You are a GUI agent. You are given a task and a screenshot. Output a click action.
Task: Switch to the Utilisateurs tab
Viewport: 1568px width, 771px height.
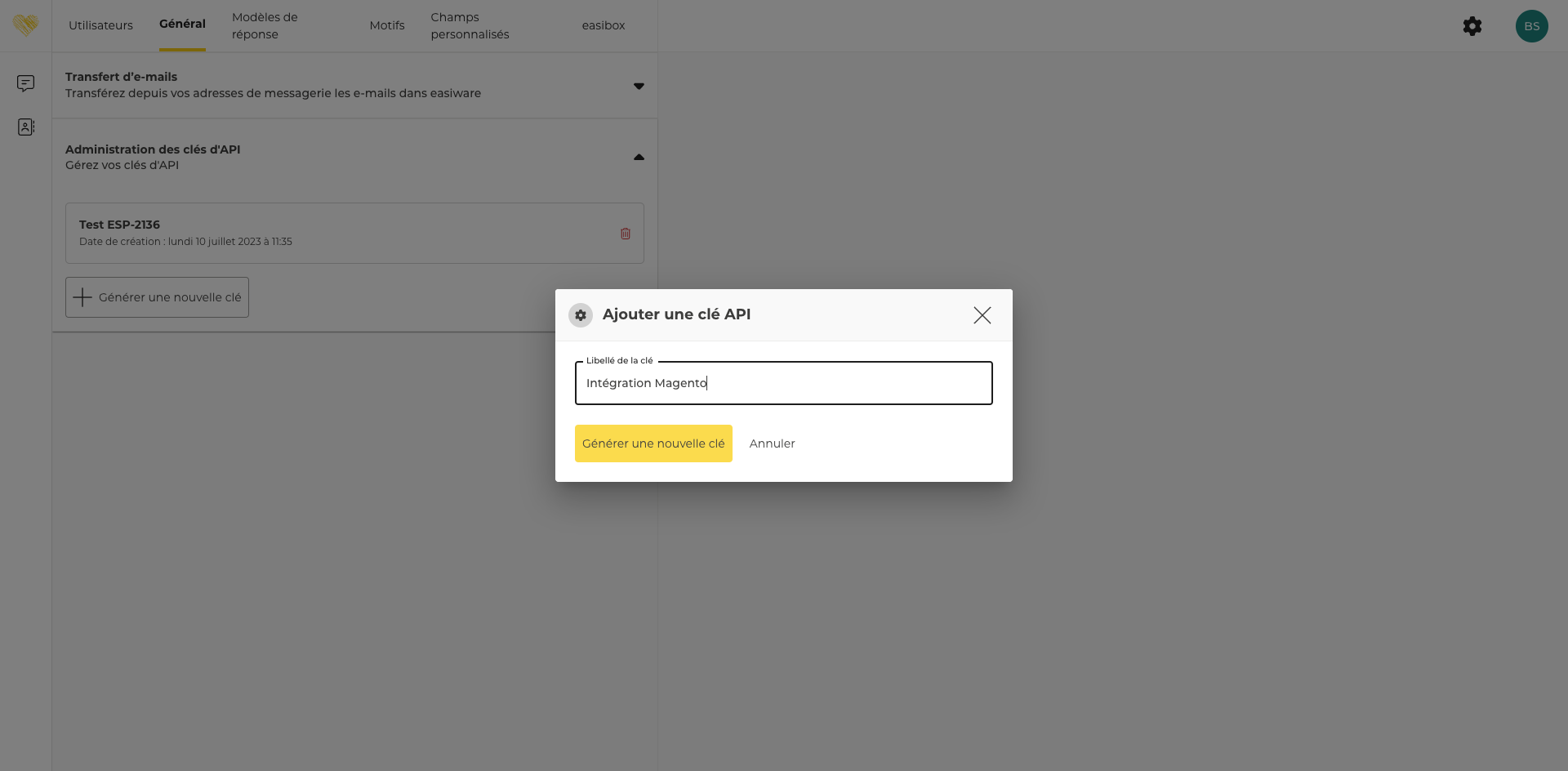(100, 25)
